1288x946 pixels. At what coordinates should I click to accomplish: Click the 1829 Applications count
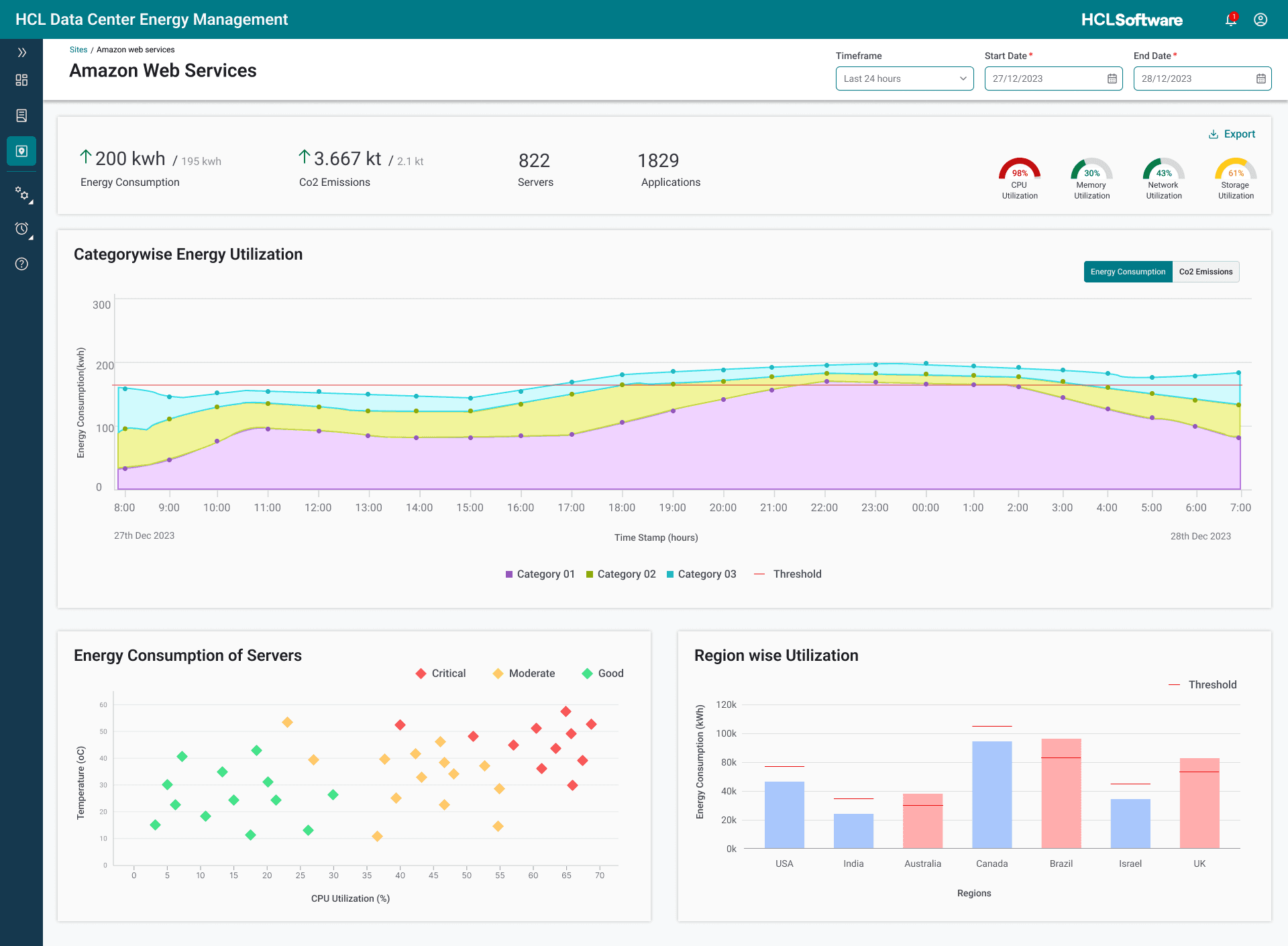(658, 161)
